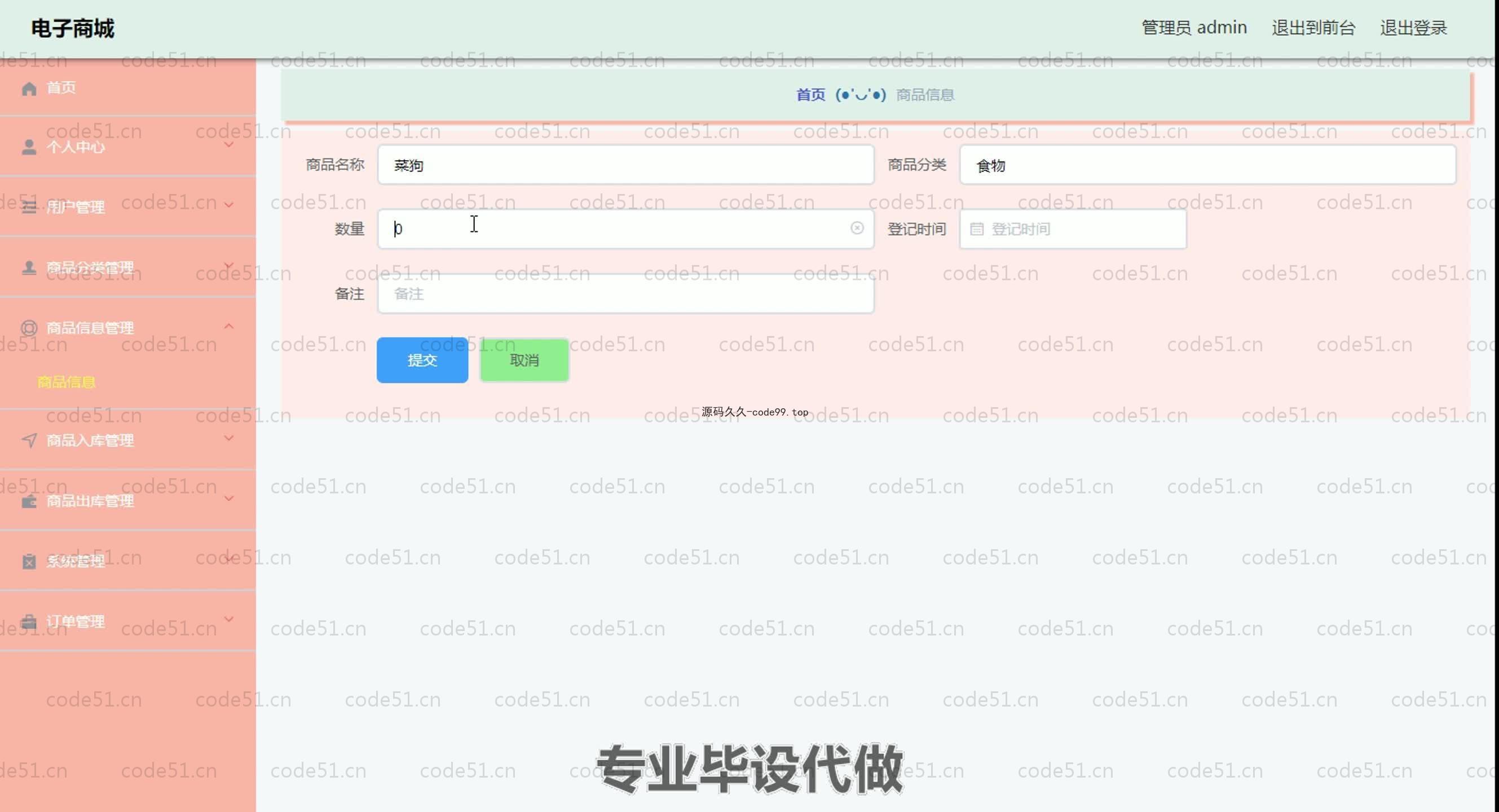Expand the 系统管理 chevron
This screenshot has width=1499, height=812.
230,559
